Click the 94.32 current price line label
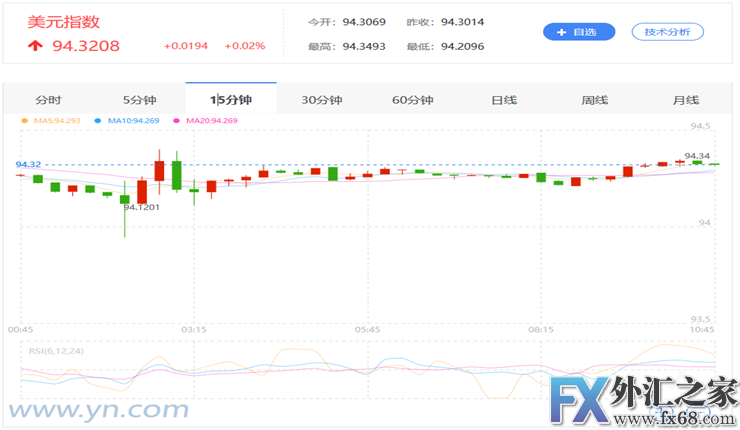 (28, 164)
